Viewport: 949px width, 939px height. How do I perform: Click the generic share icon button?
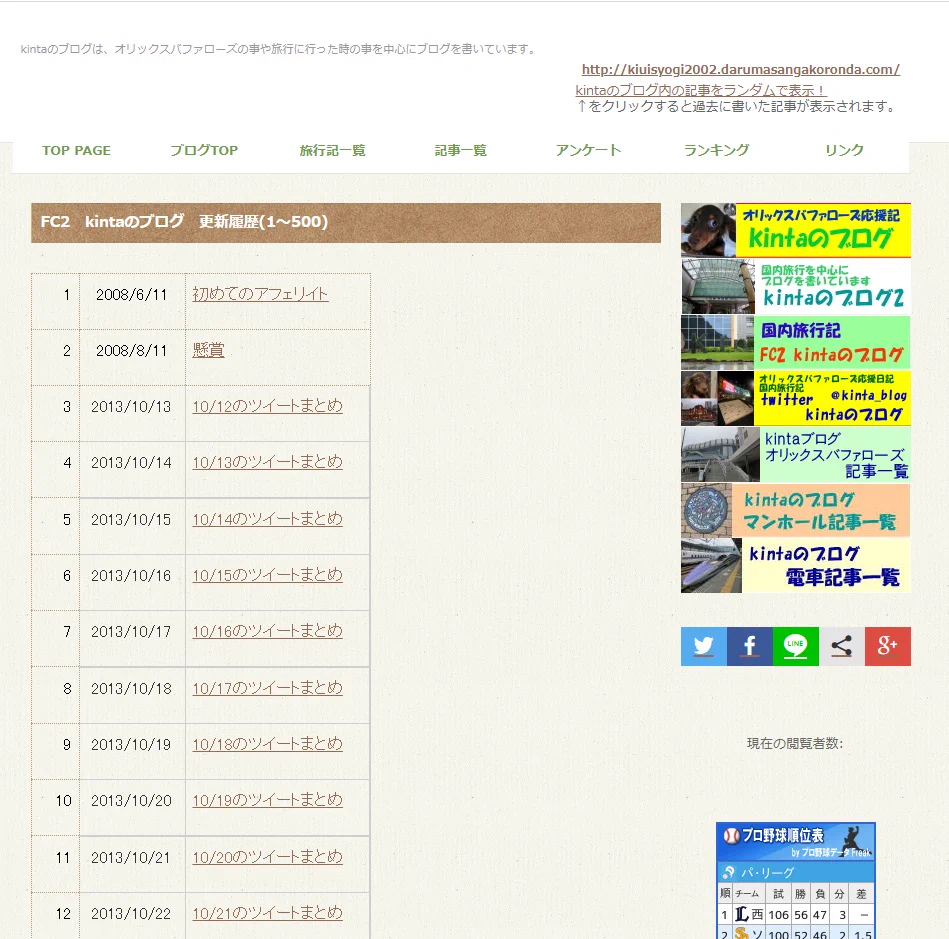click(x=841, y=646)
